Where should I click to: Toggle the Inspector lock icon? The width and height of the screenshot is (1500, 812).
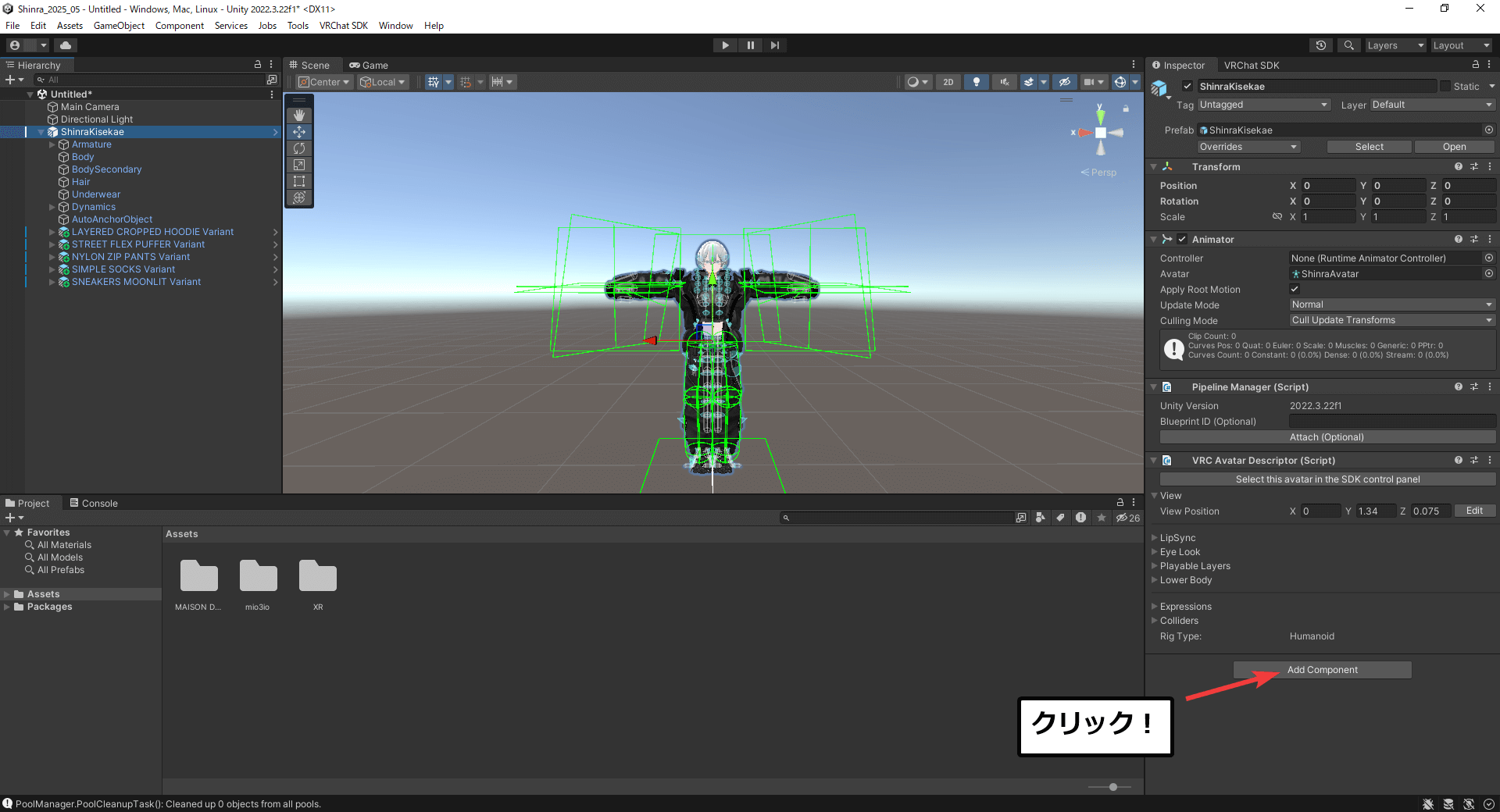click(x=1476, y=65)
